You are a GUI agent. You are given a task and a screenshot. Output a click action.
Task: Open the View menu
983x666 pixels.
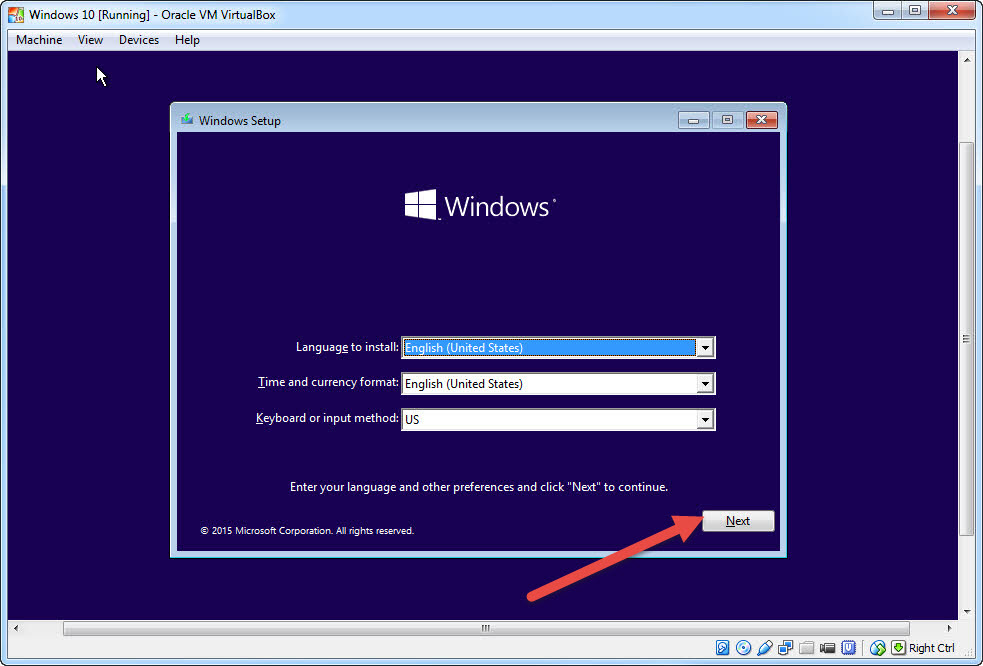coord(90,40)
